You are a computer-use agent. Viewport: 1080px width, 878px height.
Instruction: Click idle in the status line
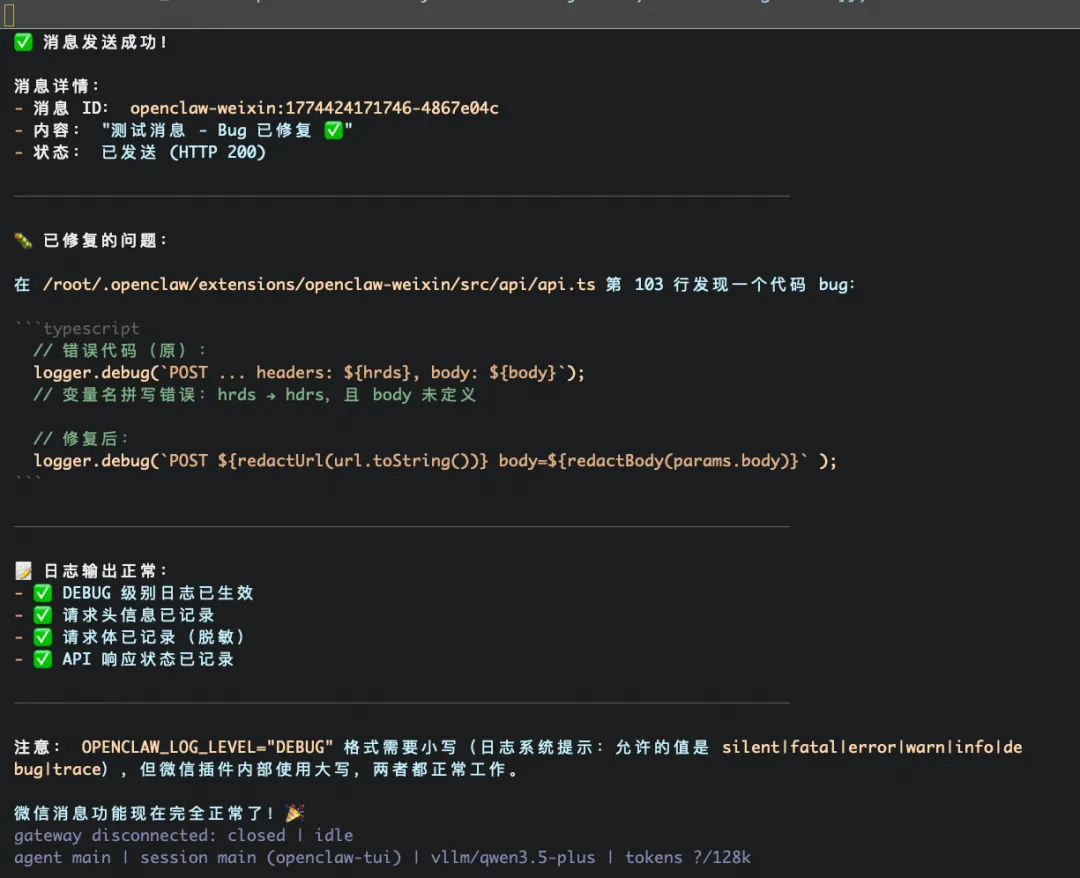(x=334, y=835)
